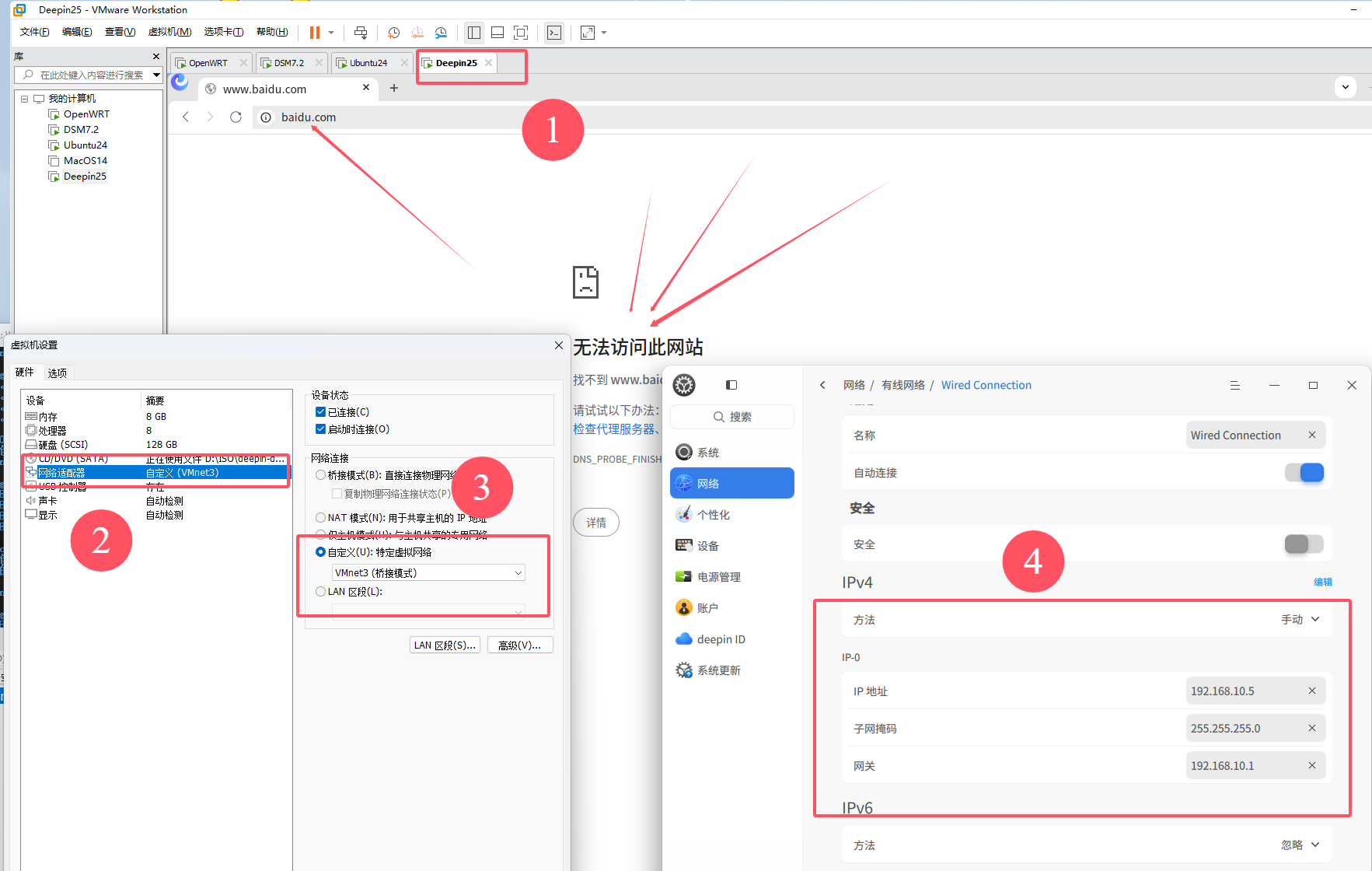Uncheck the 启动时连接(O) checkbox

[320, 429]
